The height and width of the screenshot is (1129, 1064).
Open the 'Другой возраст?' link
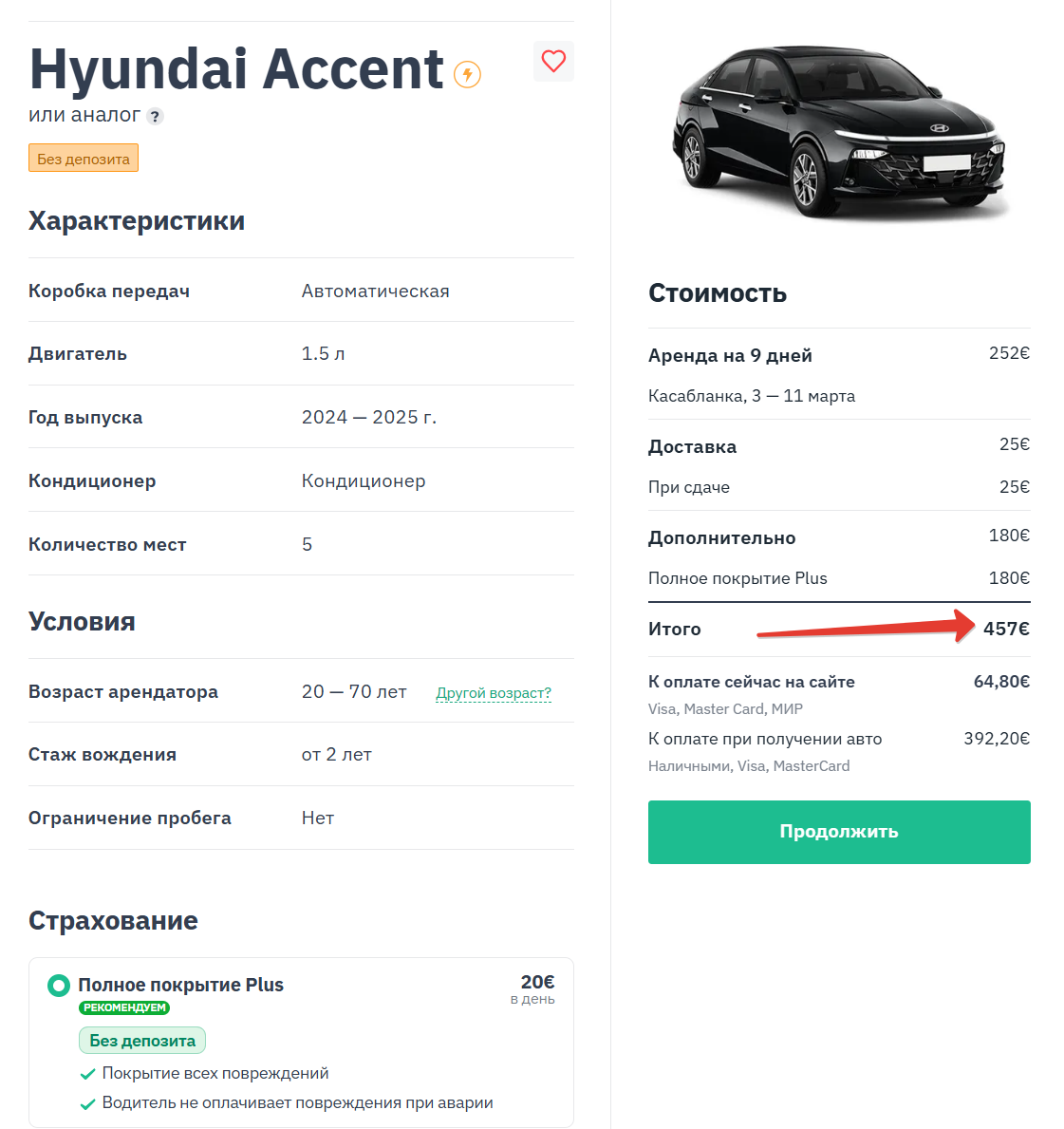pos(494,693)
